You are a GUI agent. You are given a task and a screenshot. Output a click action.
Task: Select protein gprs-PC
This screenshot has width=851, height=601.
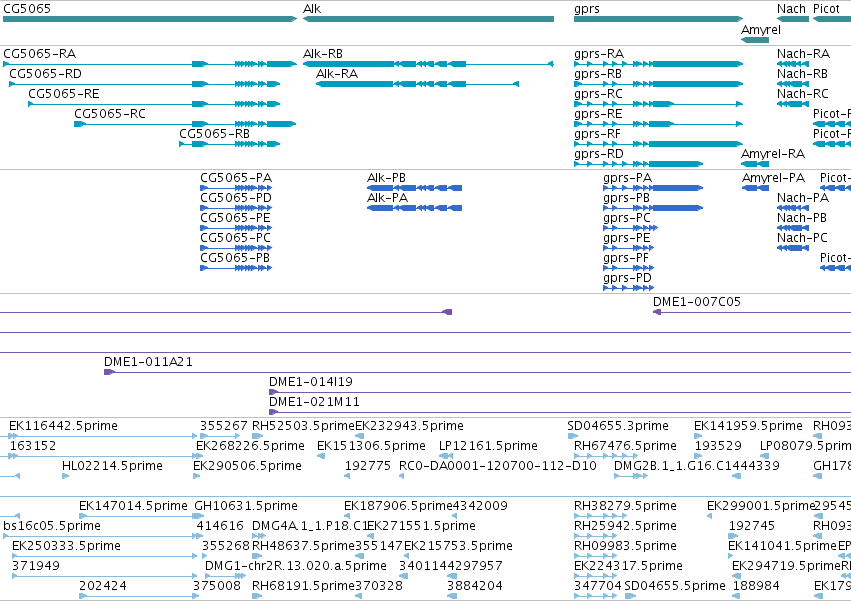tap(631, 228)
